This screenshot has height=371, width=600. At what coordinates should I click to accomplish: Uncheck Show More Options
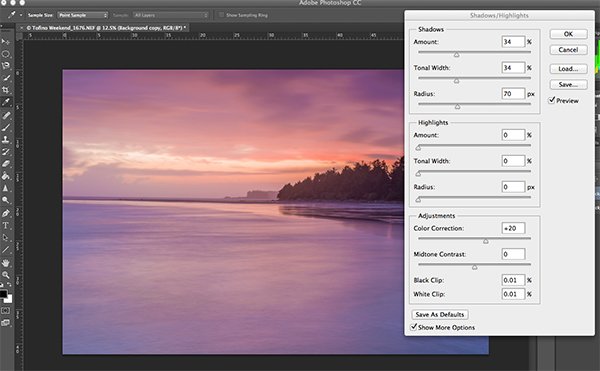(x=414, y=327)
